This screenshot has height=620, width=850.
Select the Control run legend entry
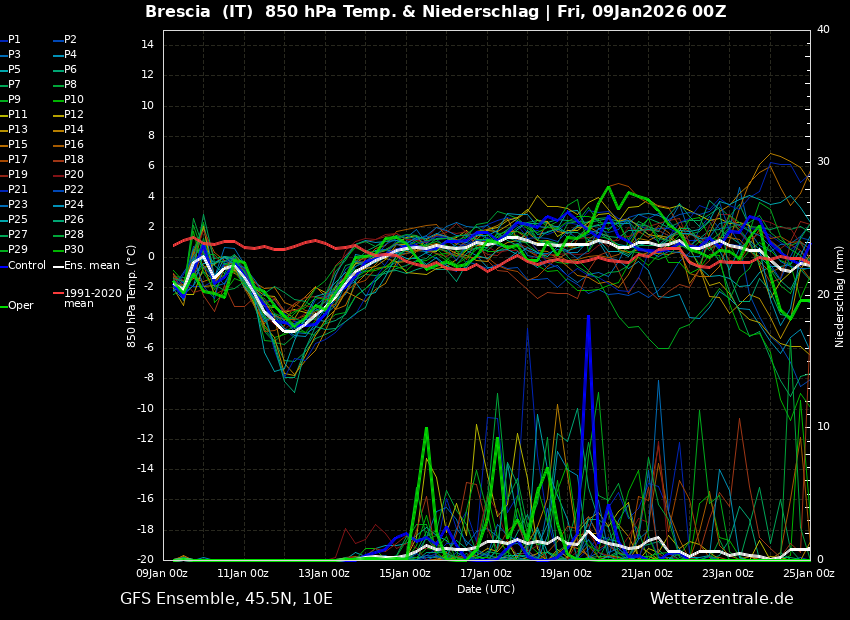tap(26, 266)
